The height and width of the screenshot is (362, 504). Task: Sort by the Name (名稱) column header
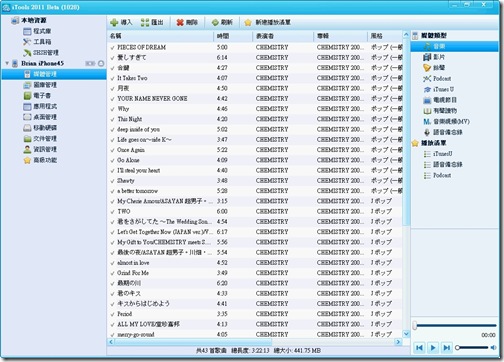tap(161, 36)
